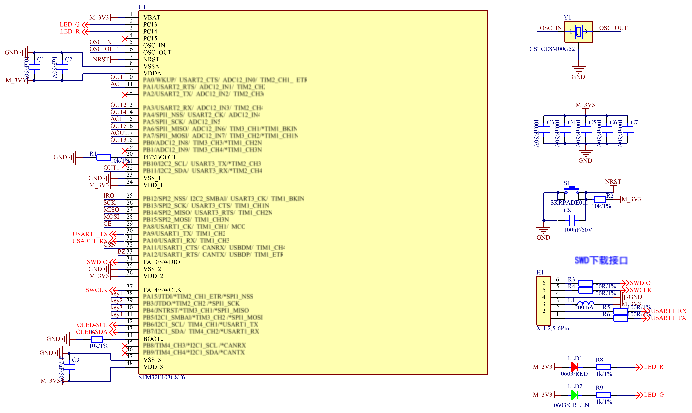Click the no-connect cross on PB1 pin
Image resolution: width=692 pixels, height=413 pixels.
tap(125, 150)
